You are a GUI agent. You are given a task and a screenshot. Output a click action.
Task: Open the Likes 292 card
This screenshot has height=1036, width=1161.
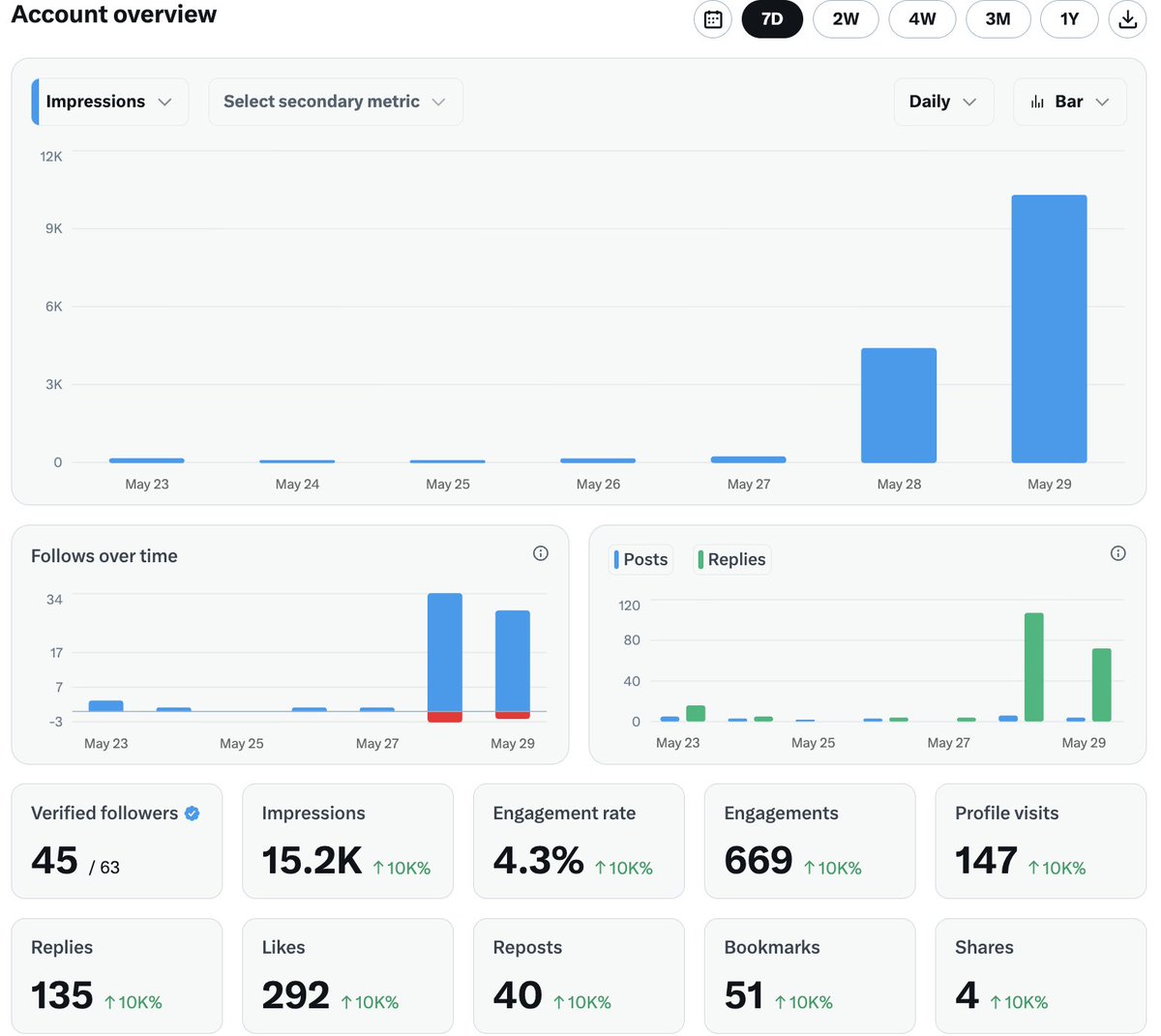coord(348,976)
